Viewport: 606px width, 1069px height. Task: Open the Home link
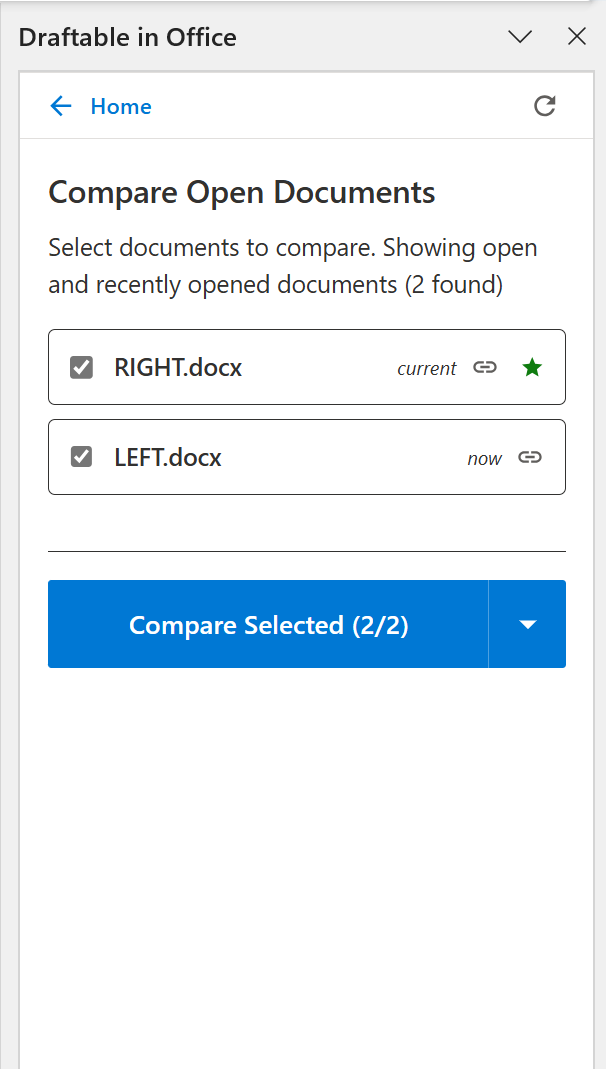121,105
